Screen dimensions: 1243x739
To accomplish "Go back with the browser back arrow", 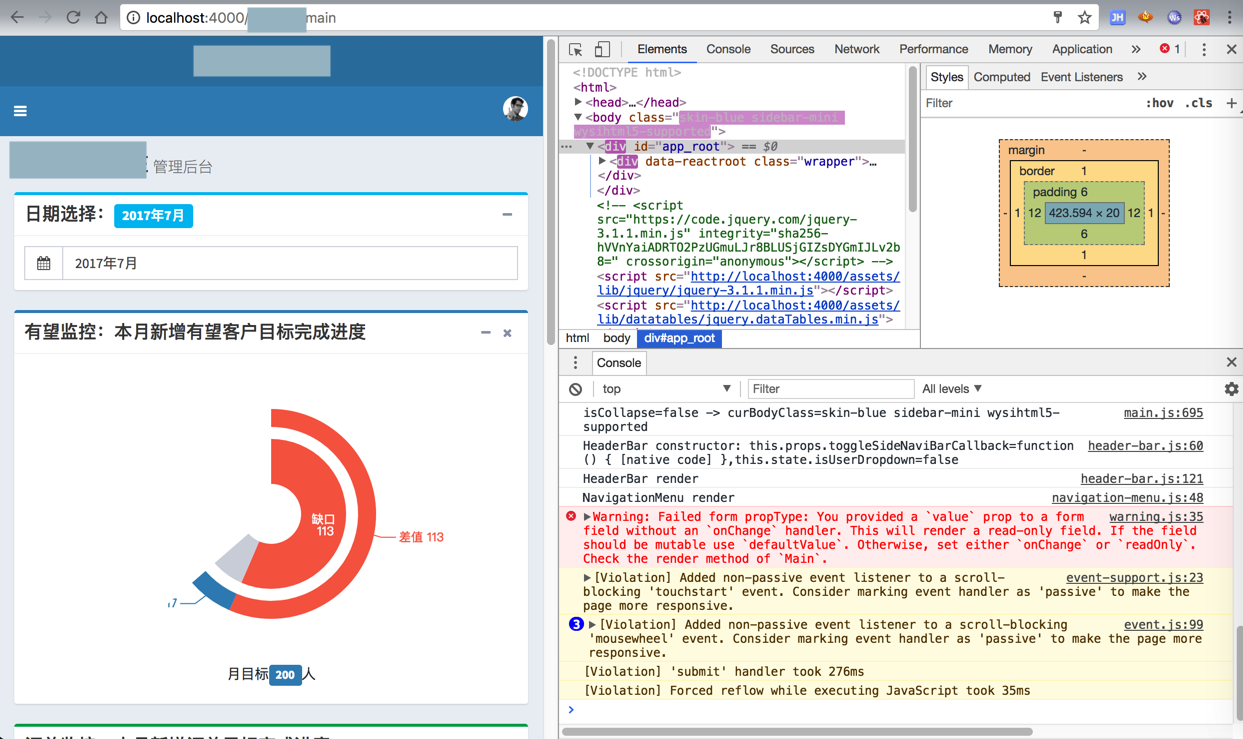I will [17, 17].
